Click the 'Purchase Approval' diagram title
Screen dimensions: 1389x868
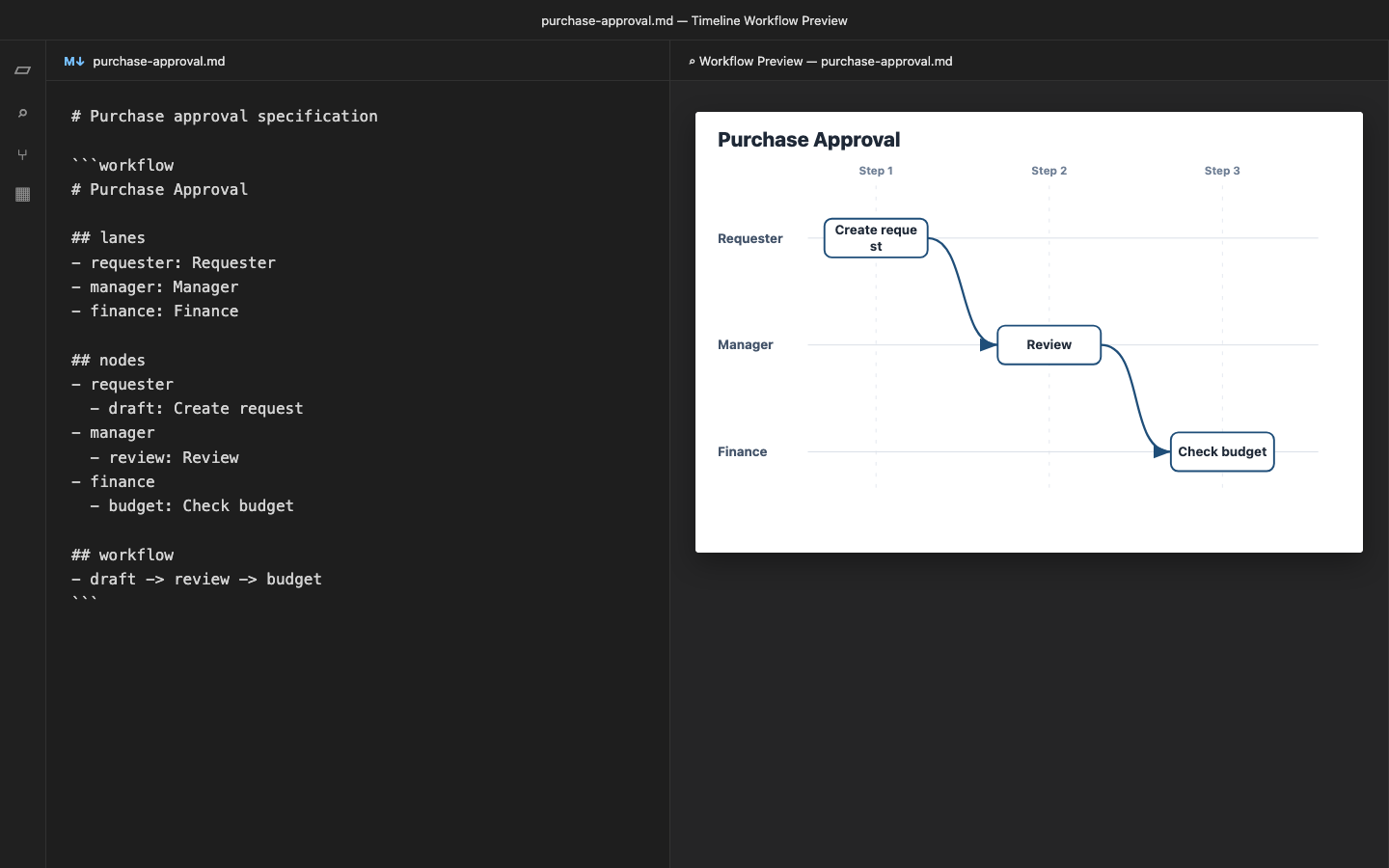point(808,140)
